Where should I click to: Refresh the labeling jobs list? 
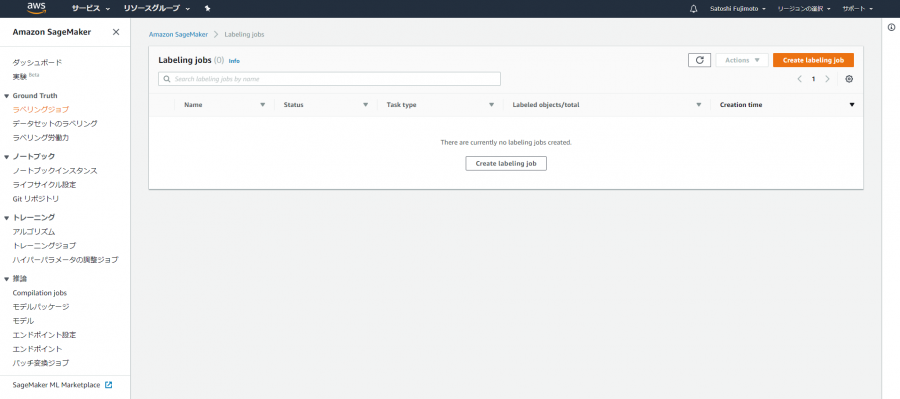pos(699,60)
